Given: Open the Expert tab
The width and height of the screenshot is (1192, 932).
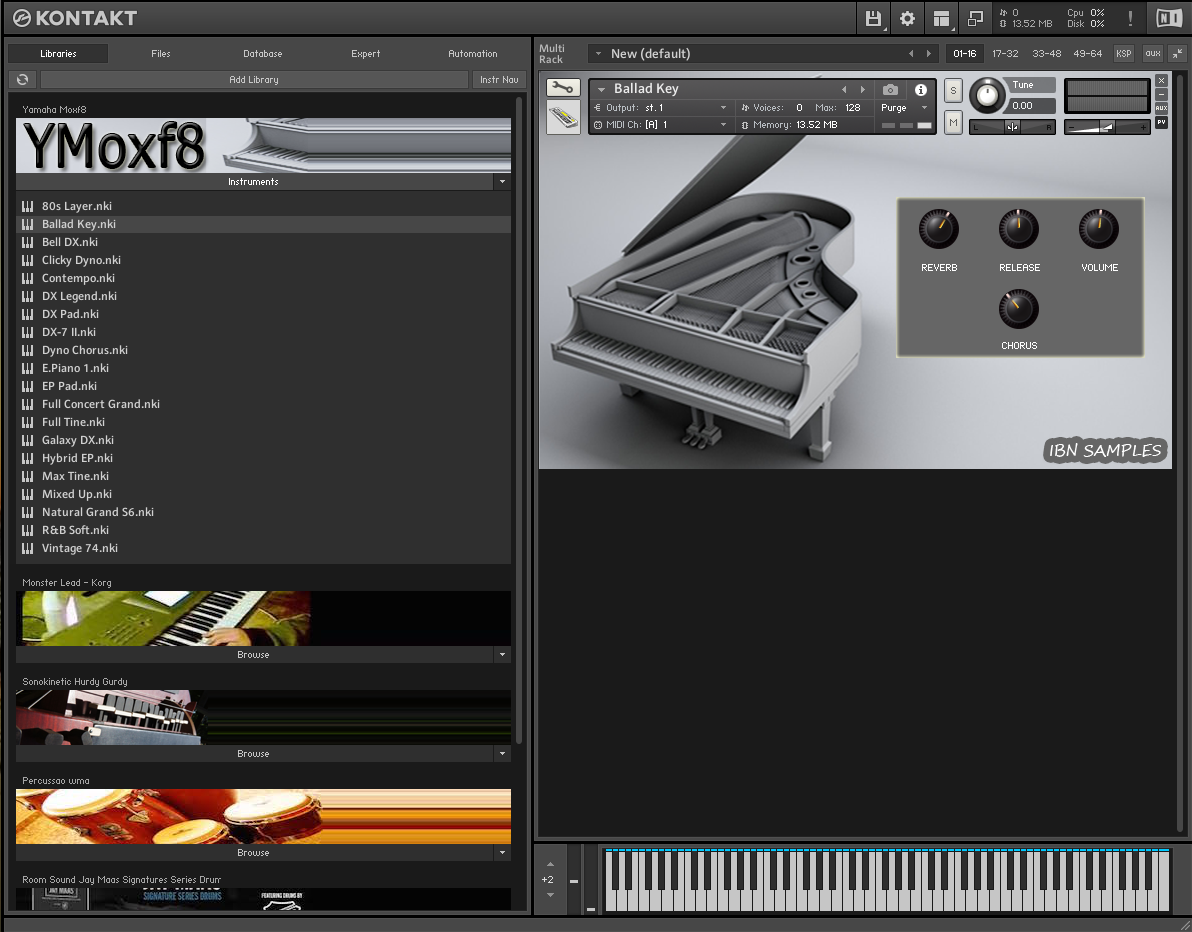Looking at the screenshot, I should (366, 54).
